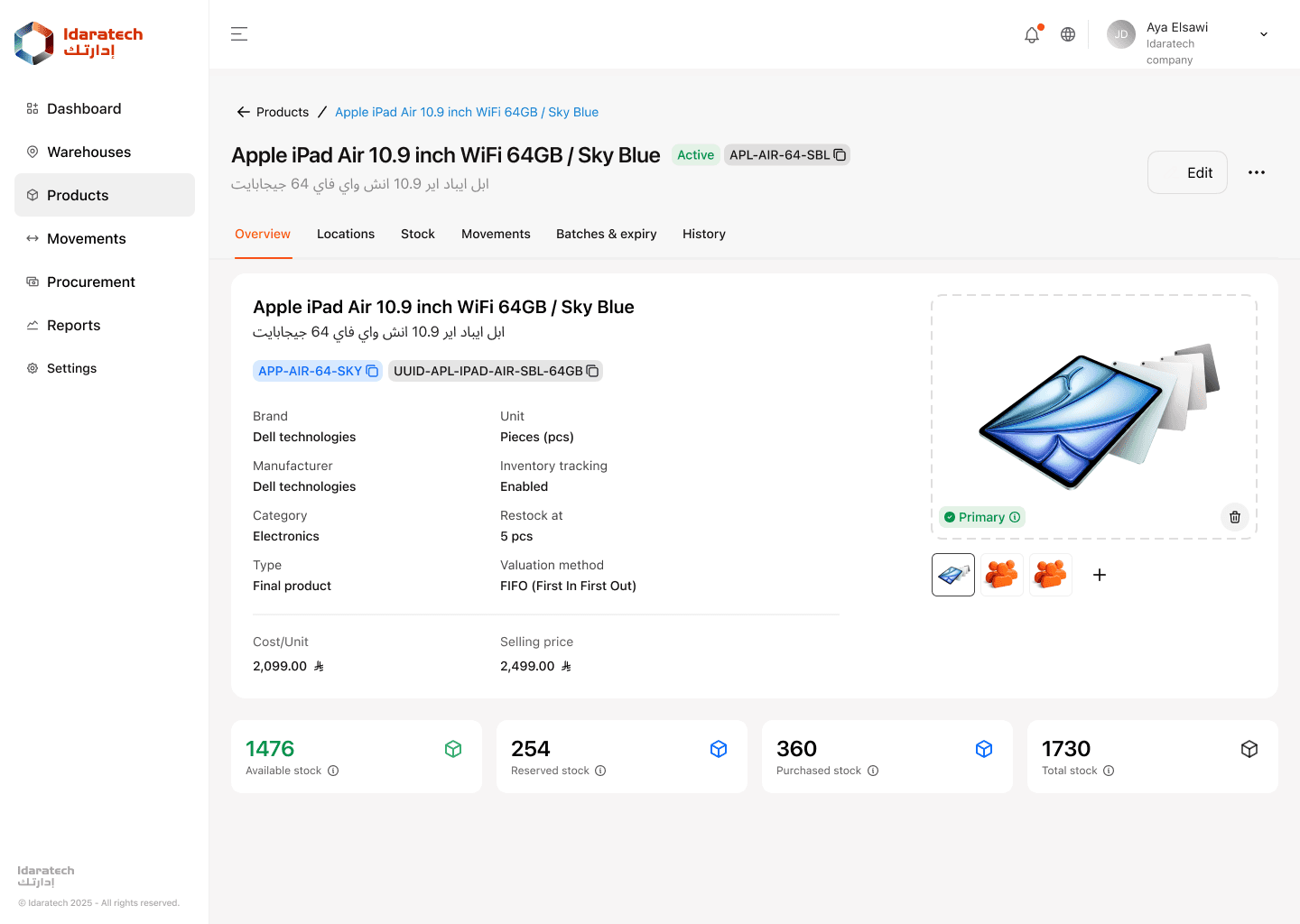
Task: Switch to the Overview tab
Action: tap(263, 234)
